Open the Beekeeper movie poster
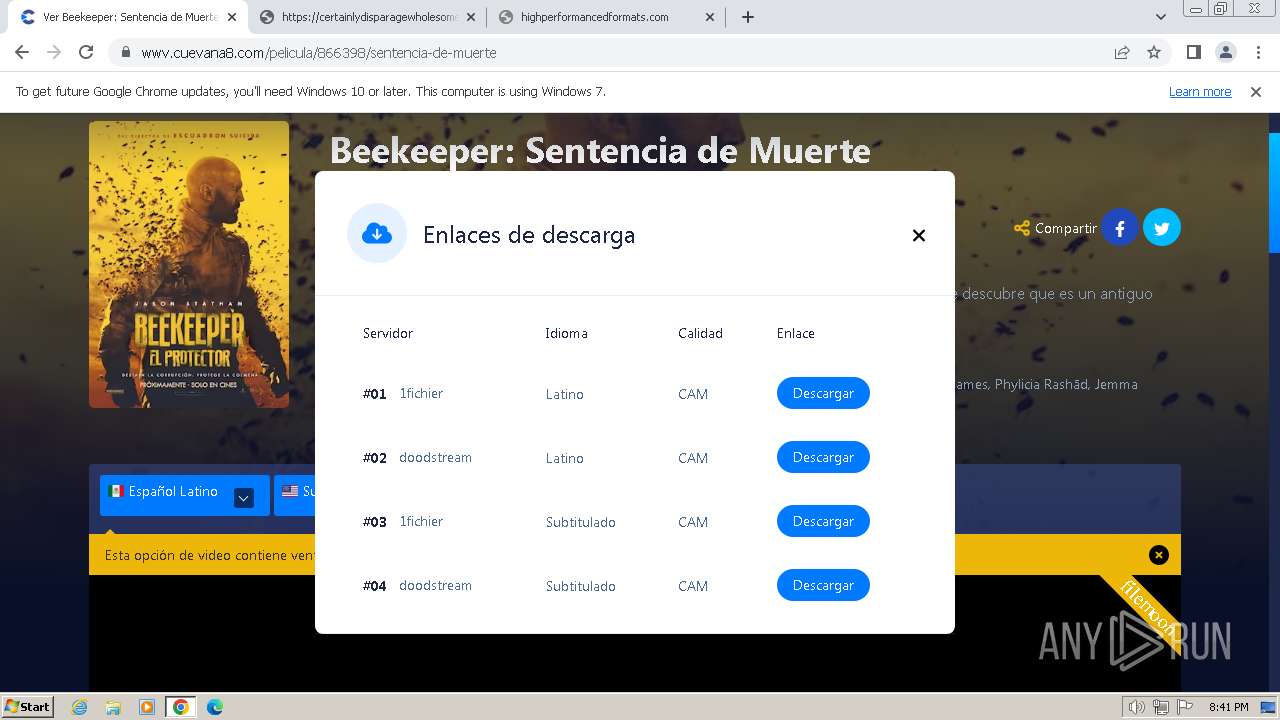This screenshot has width=1280, height=720. [x=189, y=264]
